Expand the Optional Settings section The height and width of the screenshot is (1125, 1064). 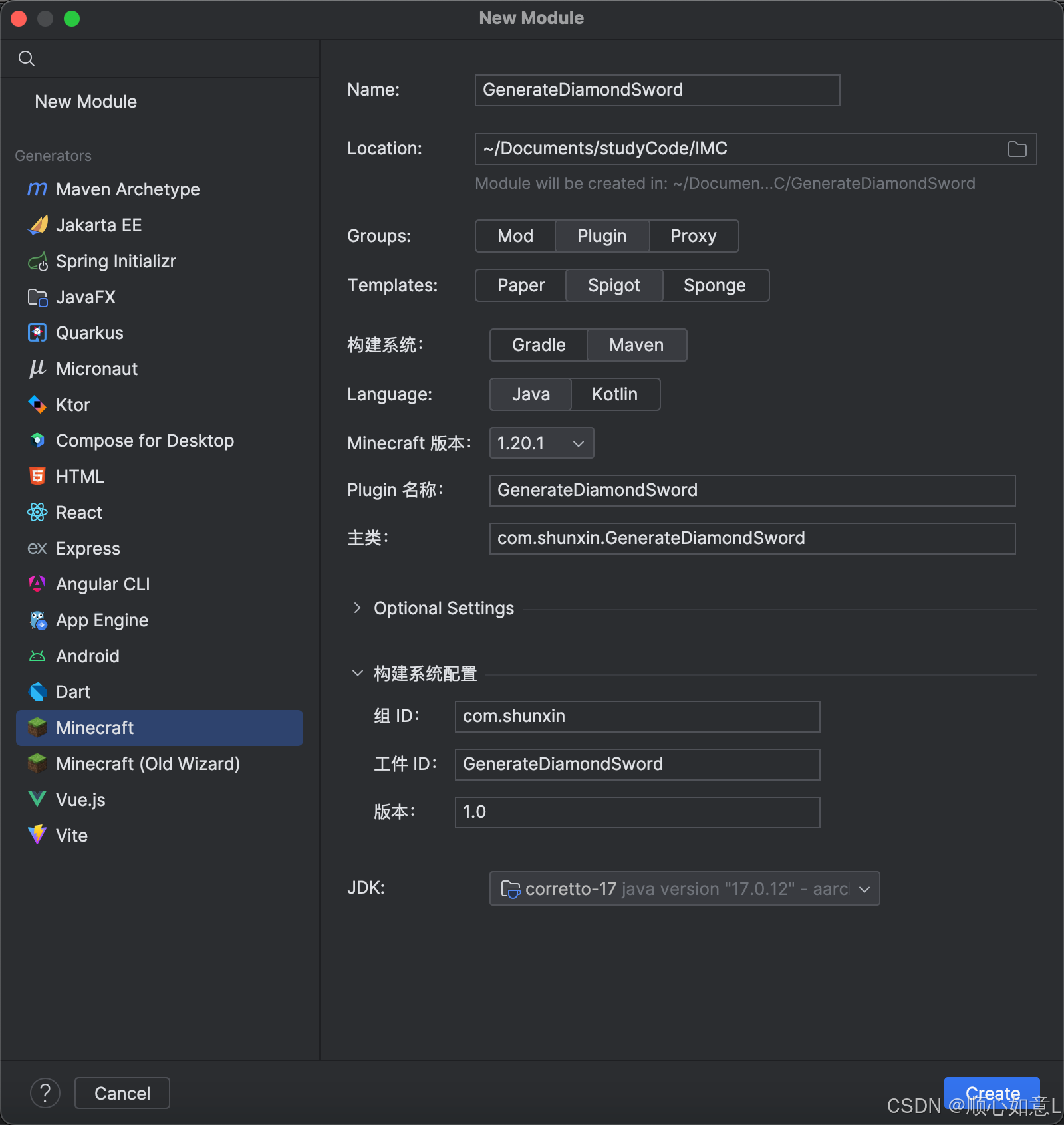[x=358, y=608]
